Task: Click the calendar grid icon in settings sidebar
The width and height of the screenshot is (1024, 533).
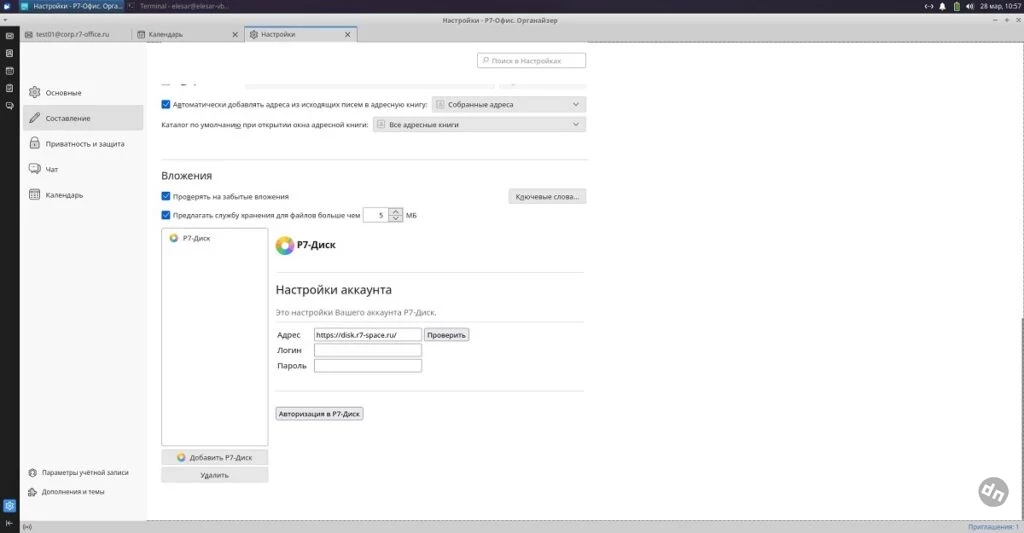Action: point(35,195)
